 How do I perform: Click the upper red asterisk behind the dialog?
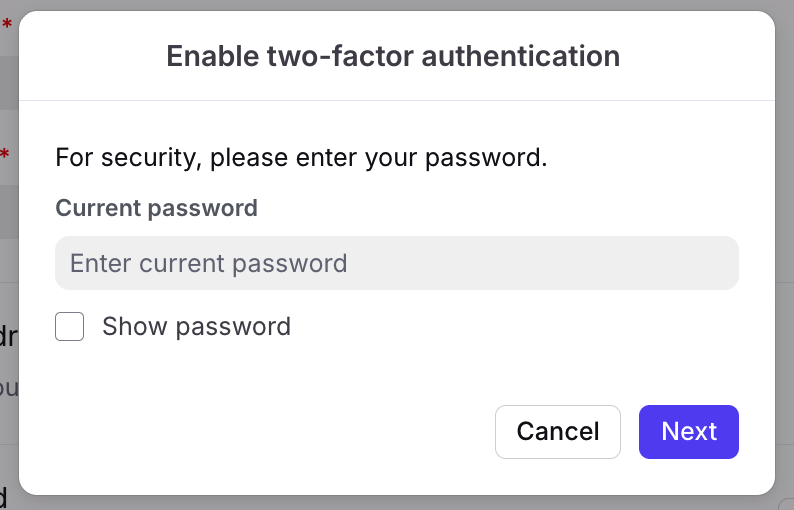(6, 26)
